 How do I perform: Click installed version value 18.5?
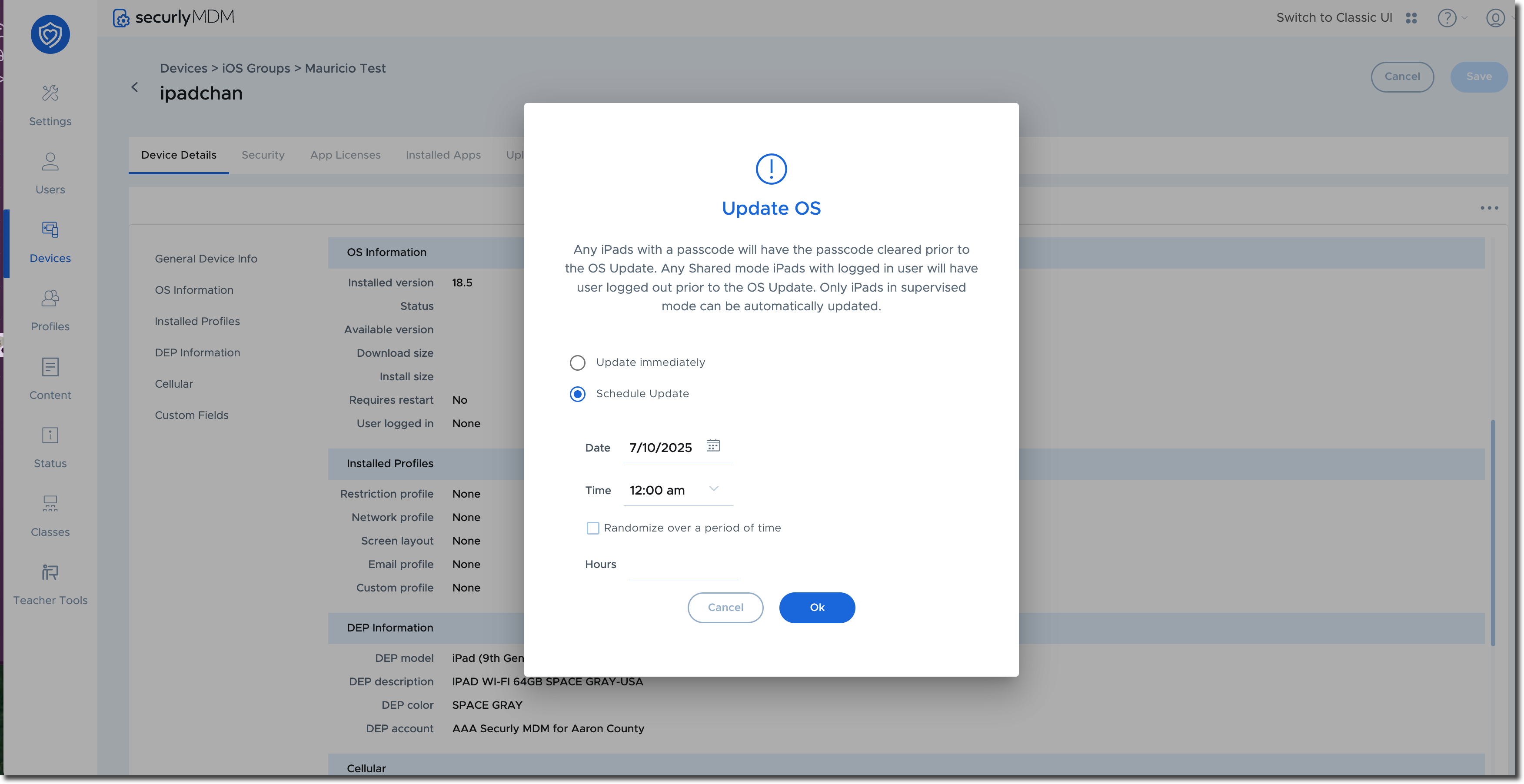point(462,283)
